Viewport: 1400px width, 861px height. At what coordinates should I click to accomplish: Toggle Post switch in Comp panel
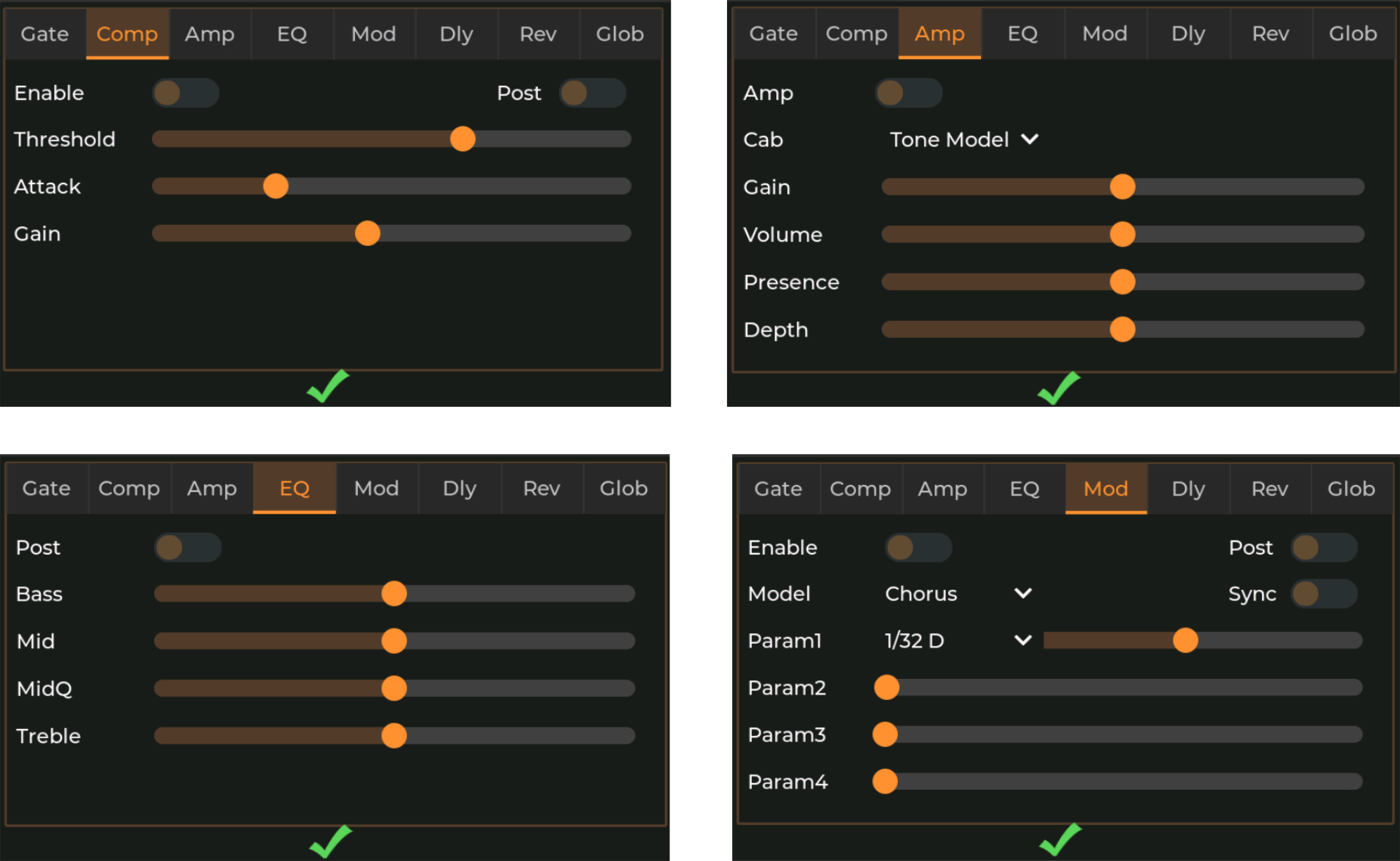click(x=593, y=93)
